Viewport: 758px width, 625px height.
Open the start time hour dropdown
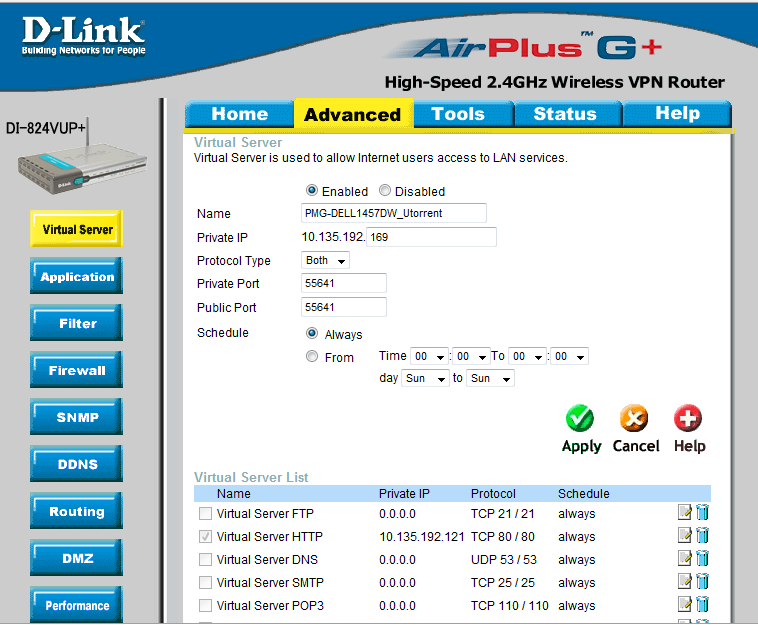point(429,357)
